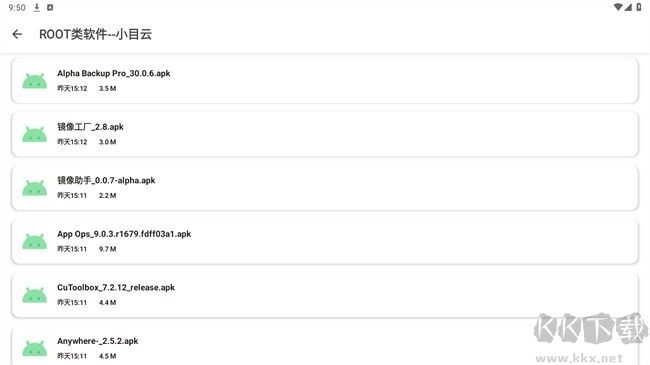The height and width of the screenshot is (365, 650).
Task: Tap the status bar clock 9:50
Action: coord(17,7)
